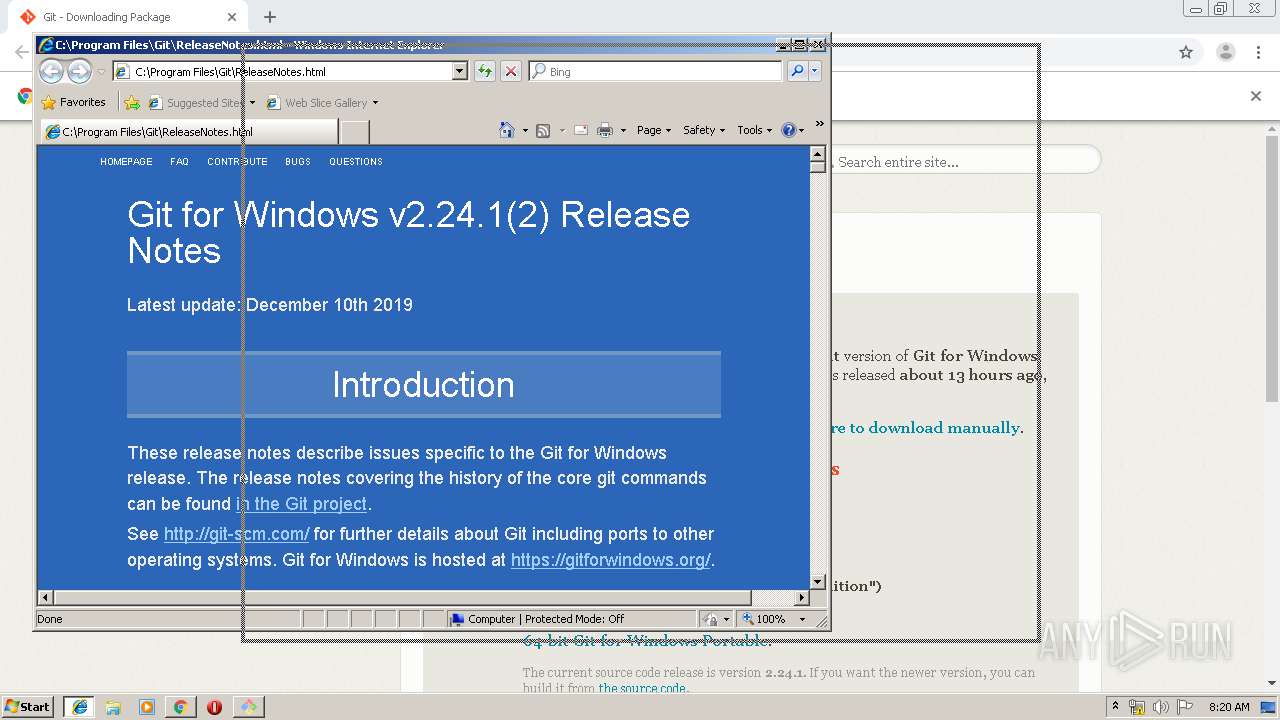
Task: Open the Tools menu
Action: pos(755,130)
